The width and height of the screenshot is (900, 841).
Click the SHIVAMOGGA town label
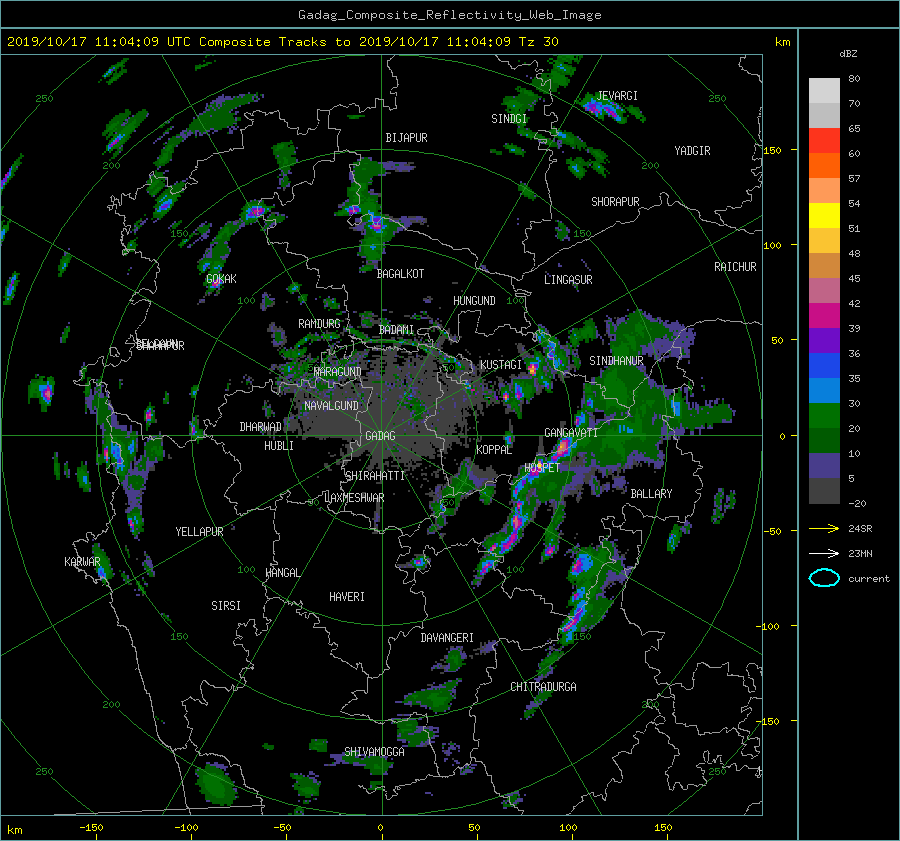click(x=374, y=752)
